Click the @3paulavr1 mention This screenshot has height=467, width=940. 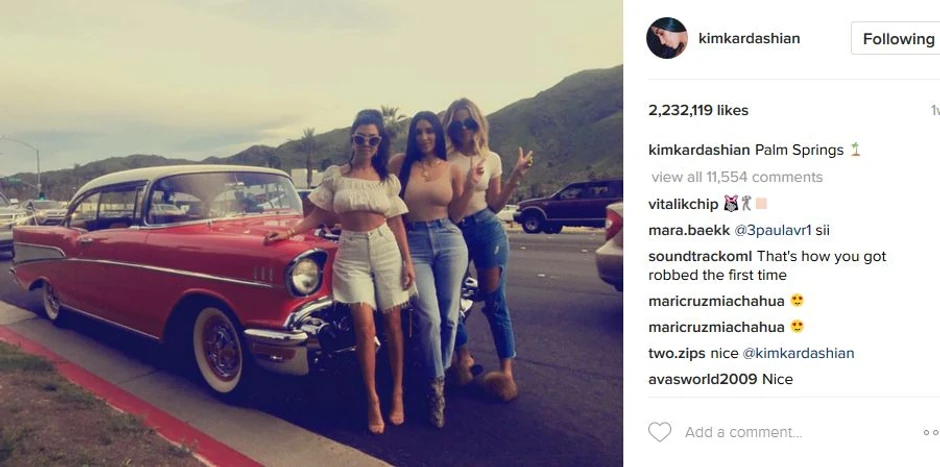pos(773,231)
